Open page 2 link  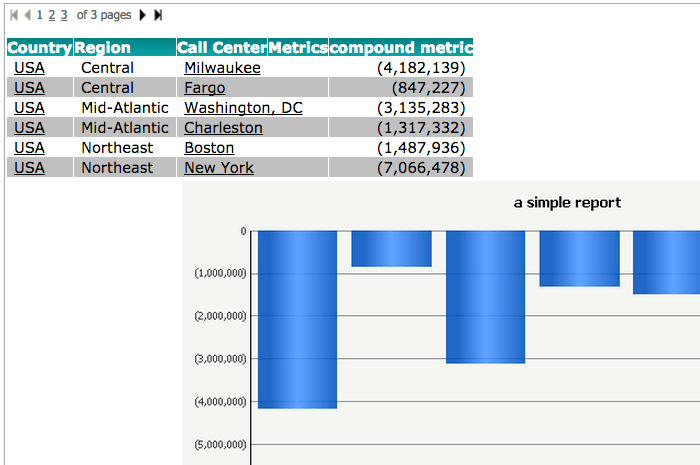[x=52, y=15]
